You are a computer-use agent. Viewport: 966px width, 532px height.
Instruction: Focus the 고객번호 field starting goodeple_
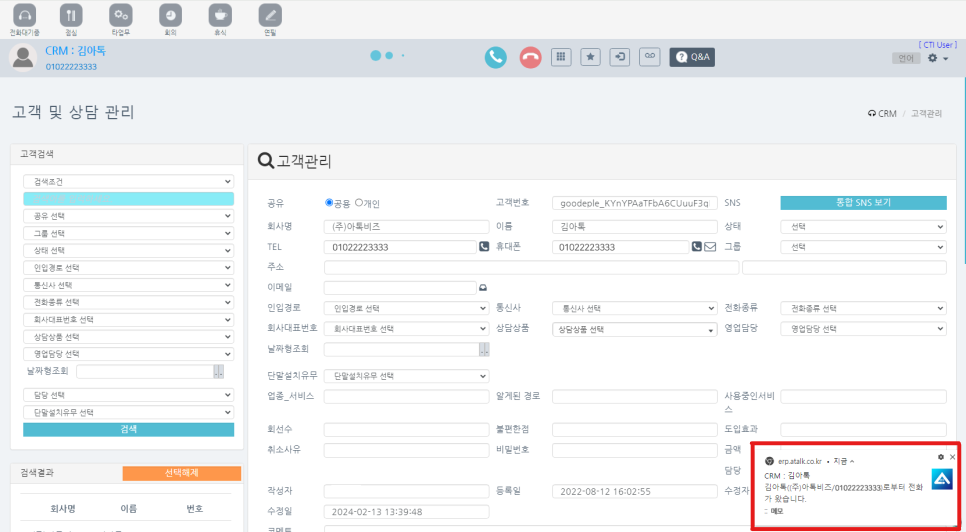(635, 203)
